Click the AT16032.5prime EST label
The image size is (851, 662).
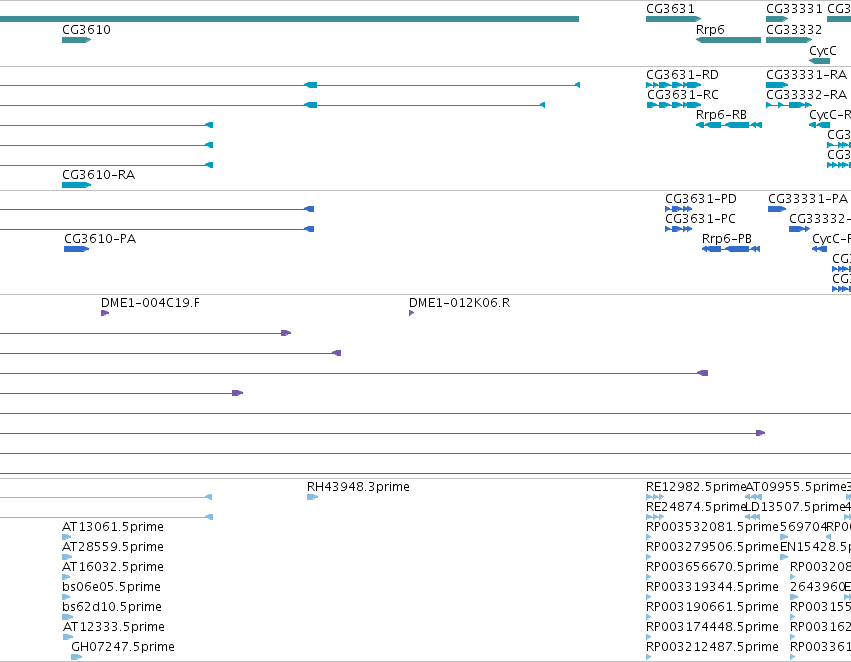(x=113, y=567)
